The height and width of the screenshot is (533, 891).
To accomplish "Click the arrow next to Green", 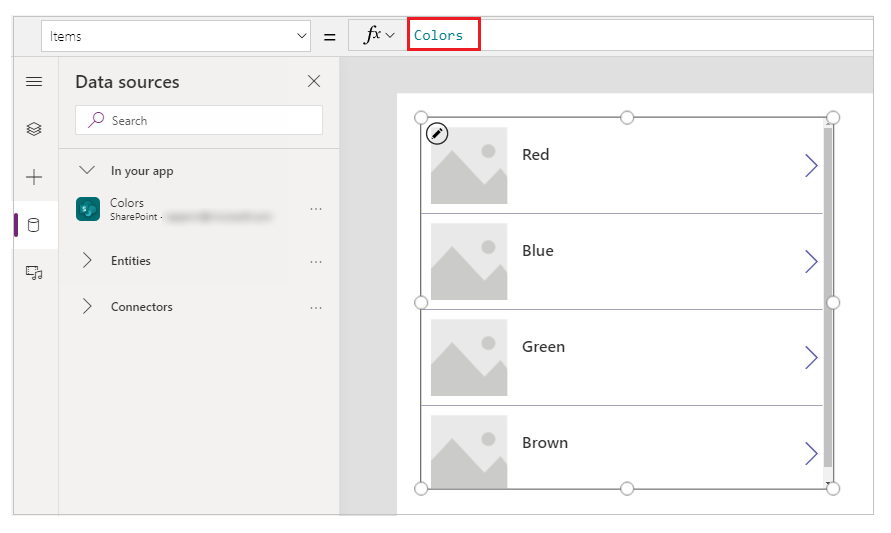I will [x=811, y=357].
